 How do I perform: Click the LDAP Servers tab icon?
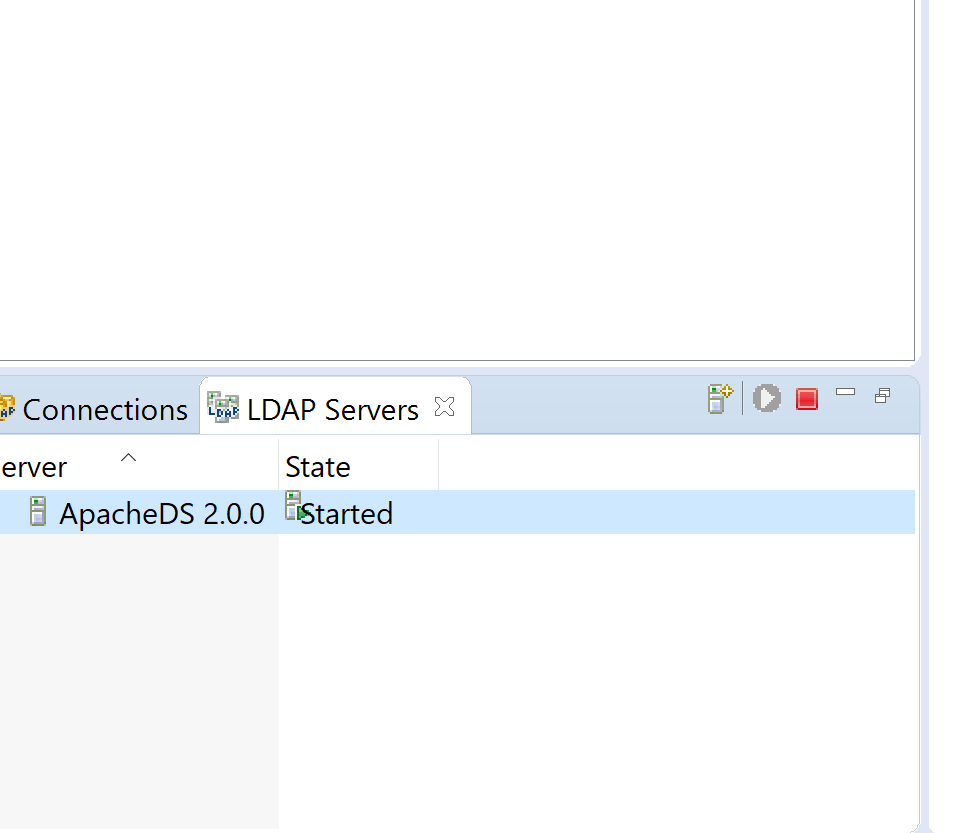coord(223,408)
